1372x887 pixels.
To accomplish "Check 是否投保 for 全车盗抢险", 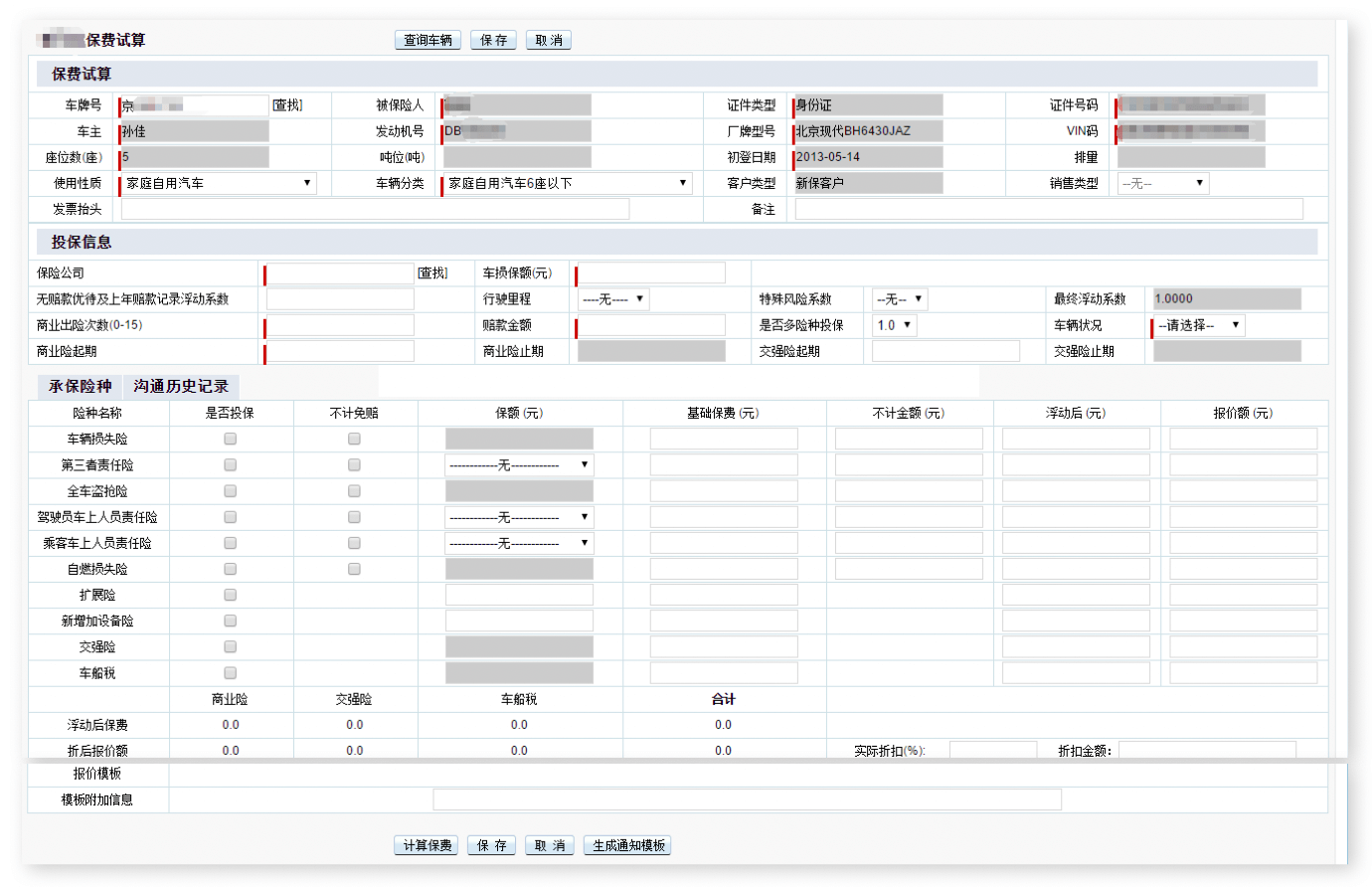I will pos(231,491).
